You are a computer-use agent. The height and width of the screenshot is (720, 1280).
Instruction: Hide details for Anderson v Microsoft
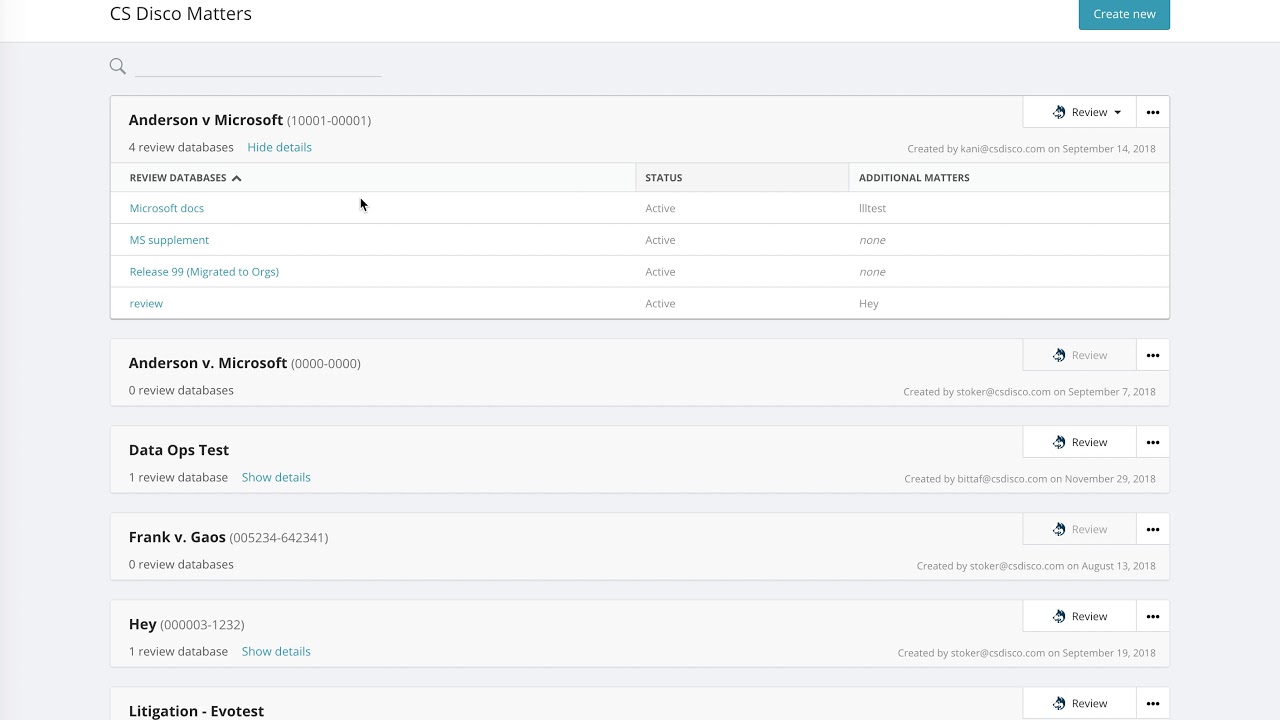pos(279,147)
